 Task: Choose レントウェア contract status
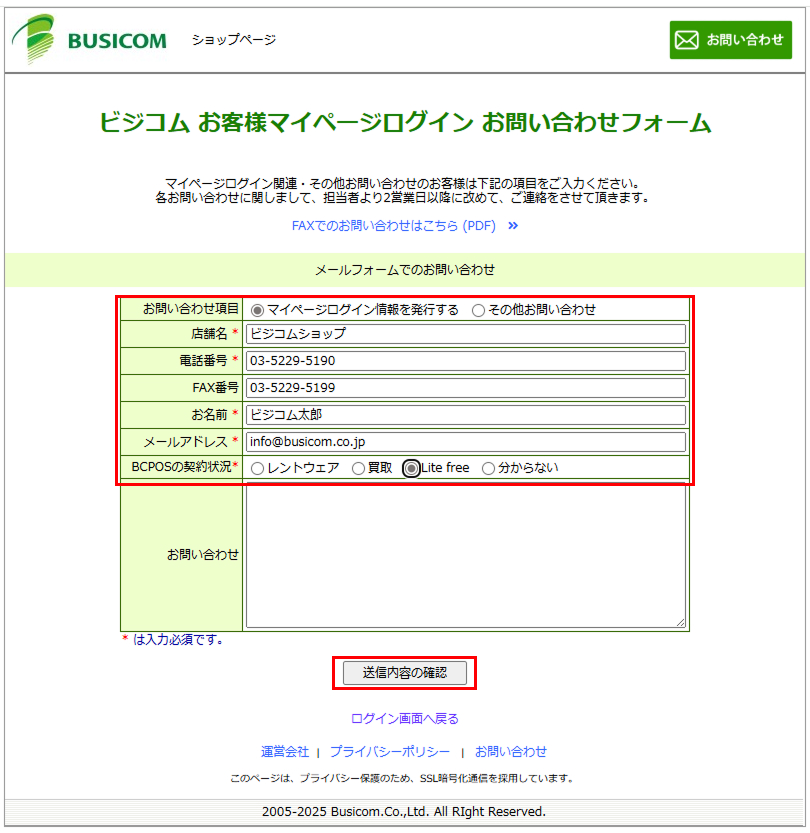[x=258, y=468]
